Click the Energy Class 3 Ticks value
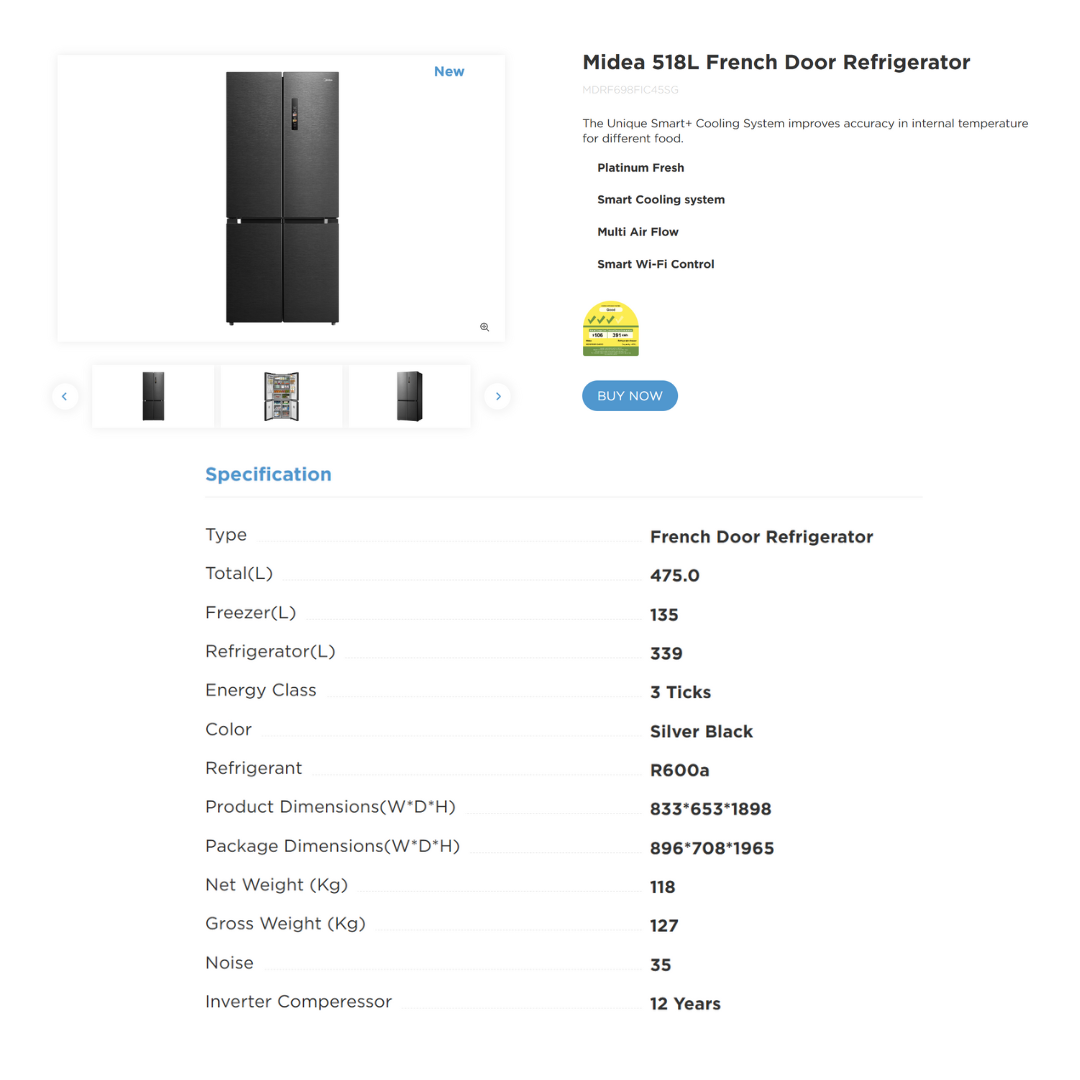 (680, 692)
